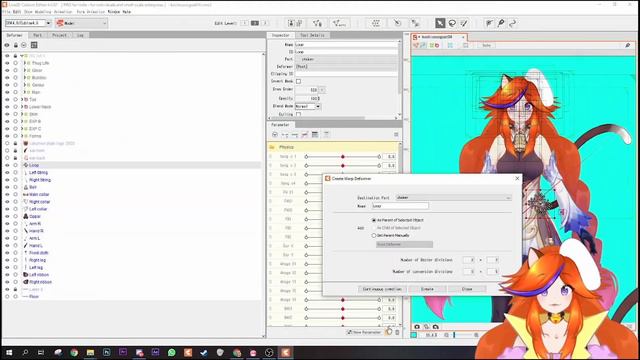The height and width of the screenshot is (360, 640).
Task: Click the Edit Mesh Manually toolbar icon
Action: point(317,23)
